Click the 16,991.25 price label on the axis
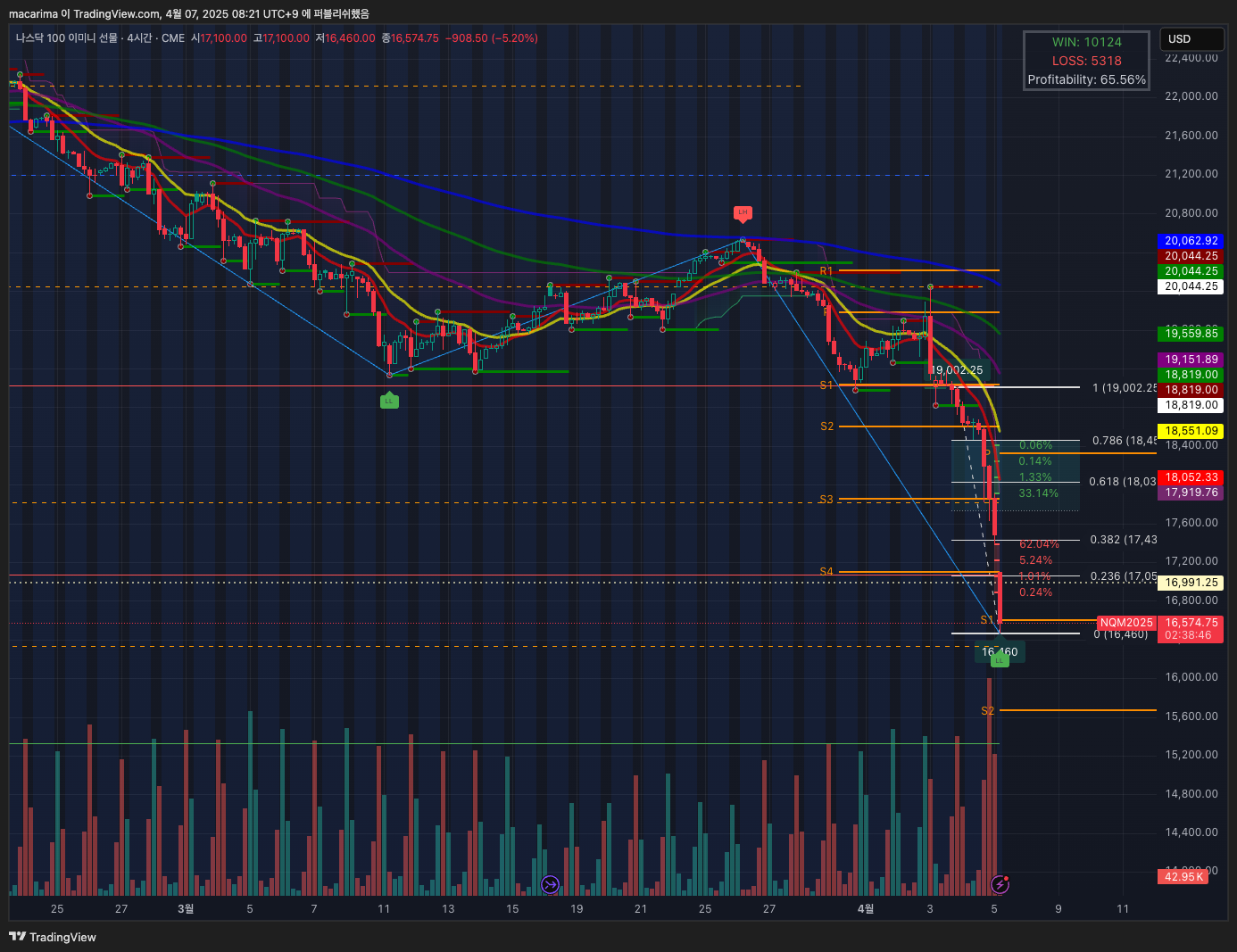This screenshot has width=1237, height=952. [x=1191, y=583]
